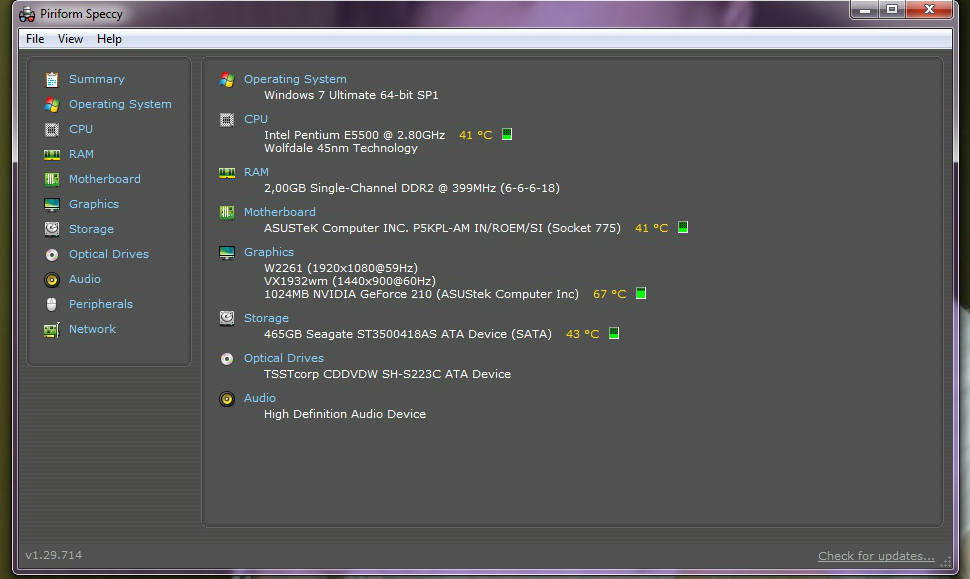Show Graphics details from sidebar

pyautogui.click(x=93, y=204)
